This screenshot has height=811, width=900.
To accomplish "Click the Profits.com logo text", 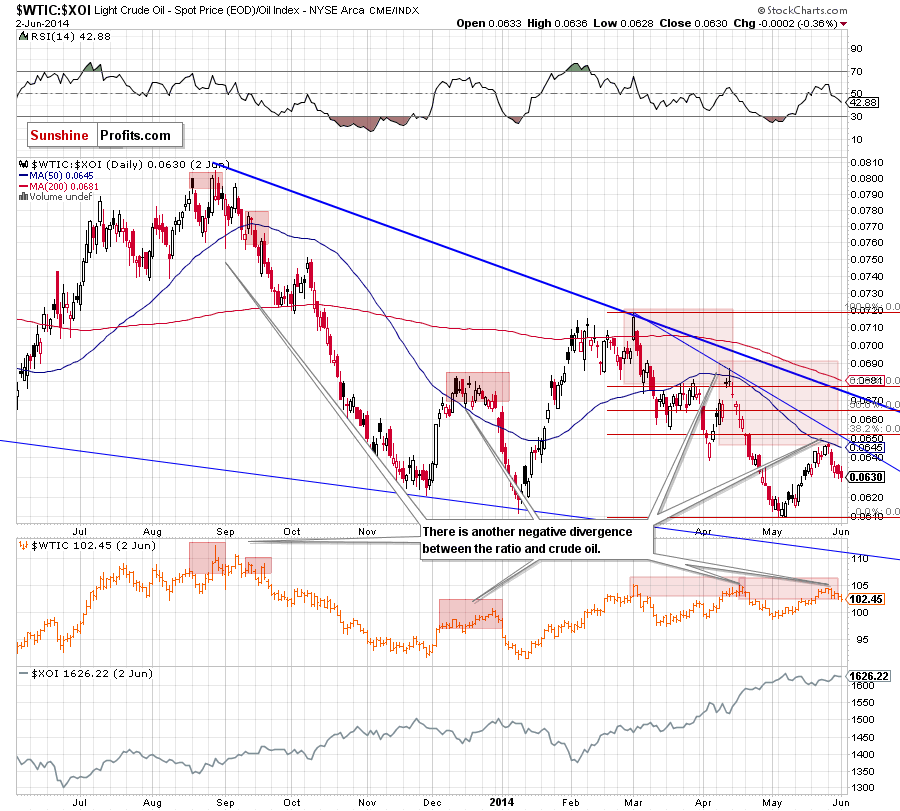I will pos(135,135).
